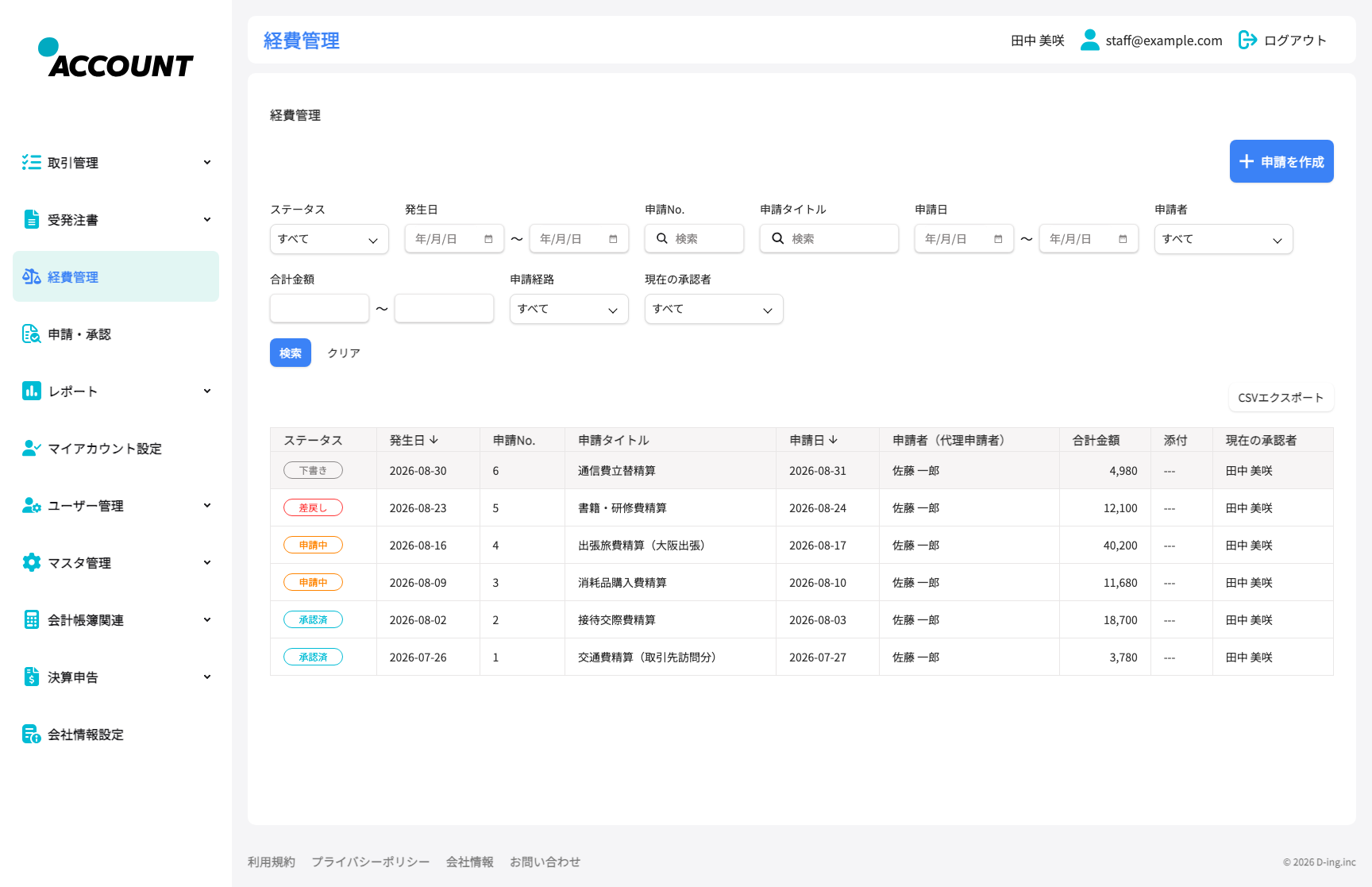Open calendar picker on 発生日 start date

(x=488, y=239)
